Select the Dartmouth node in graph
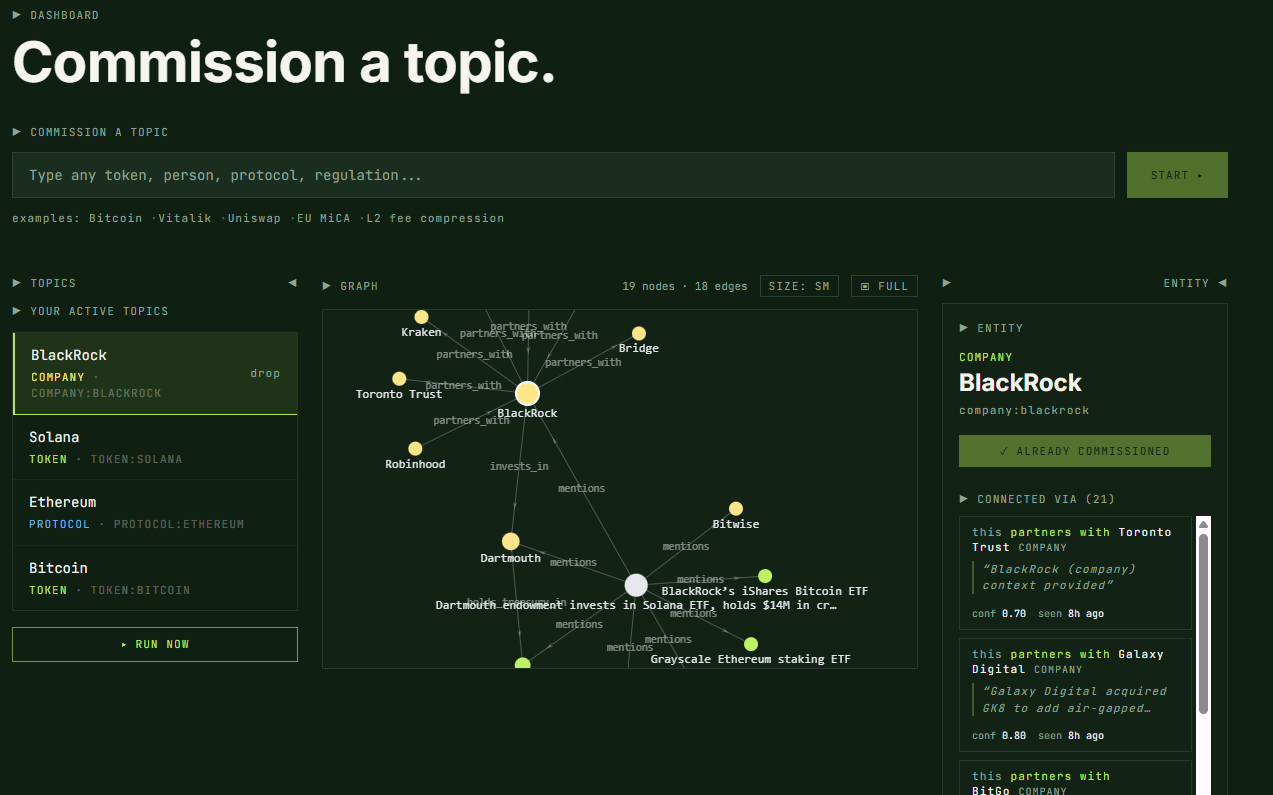 click(x=510, y=541)
